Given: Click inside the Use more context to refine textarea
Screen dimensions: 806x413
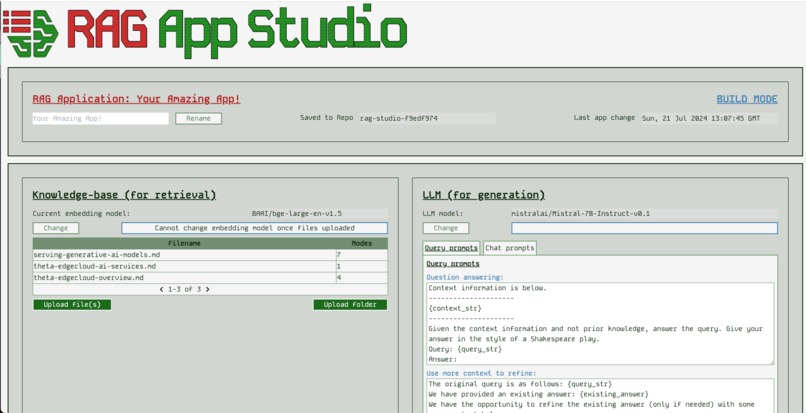Looking at the screenshot, I should point(600,396).
